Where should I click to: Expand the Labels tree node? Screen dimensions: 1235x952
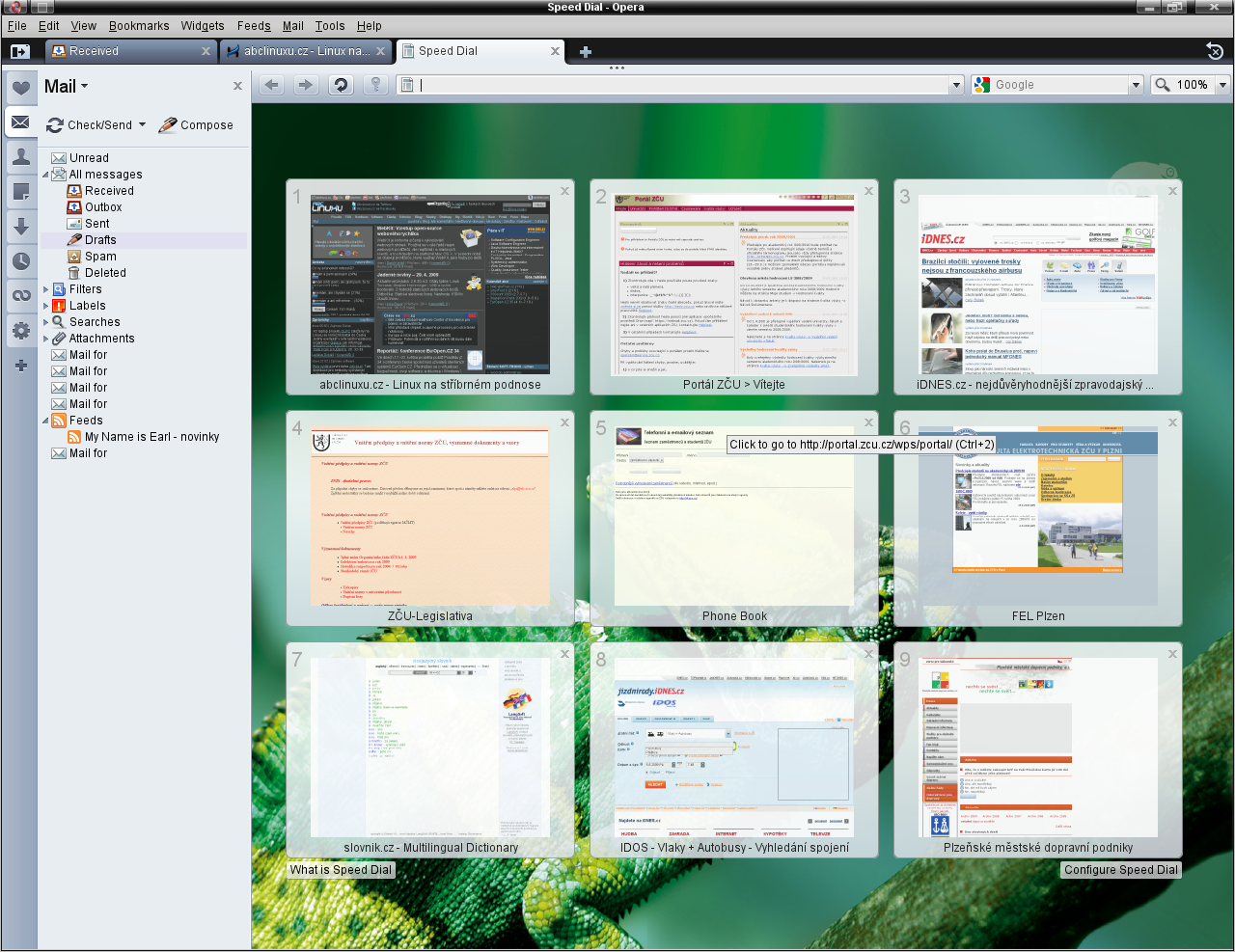(x=45, y=306)
